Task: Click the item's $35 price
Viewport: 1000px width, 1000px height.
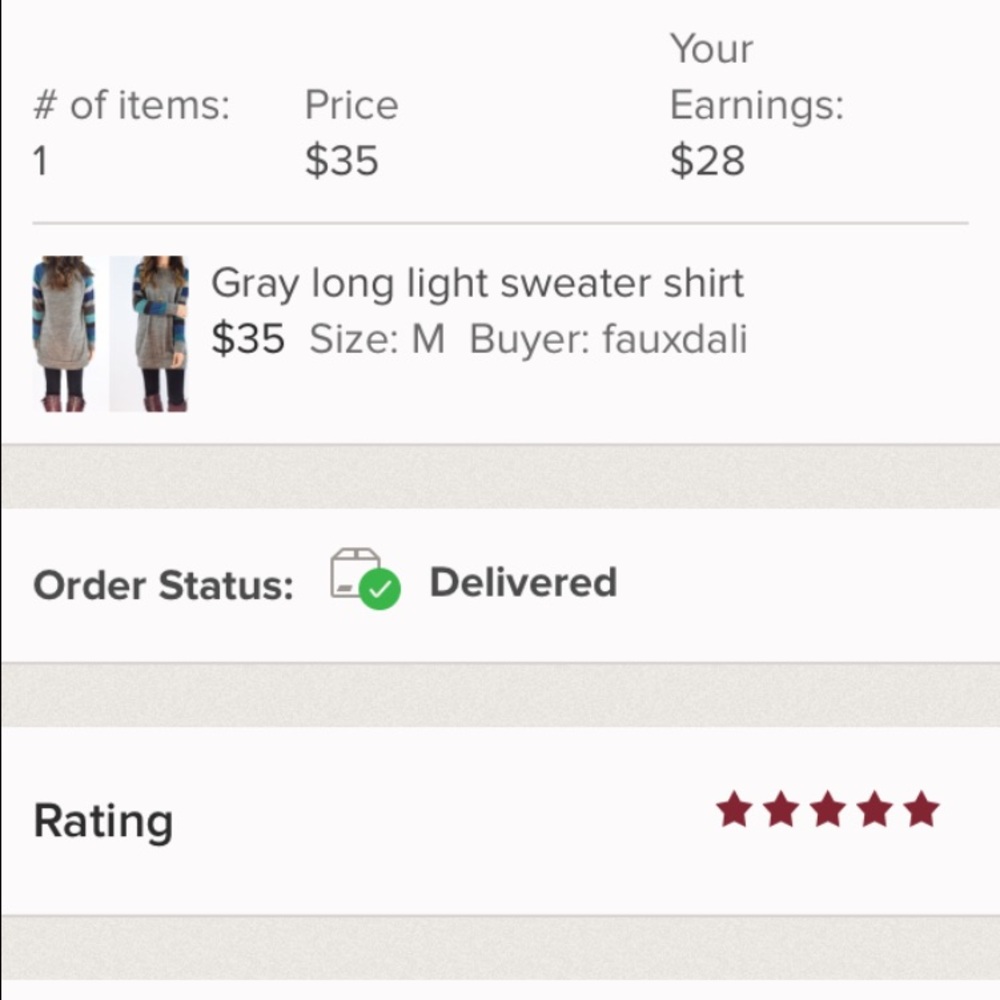Action: 247,340
